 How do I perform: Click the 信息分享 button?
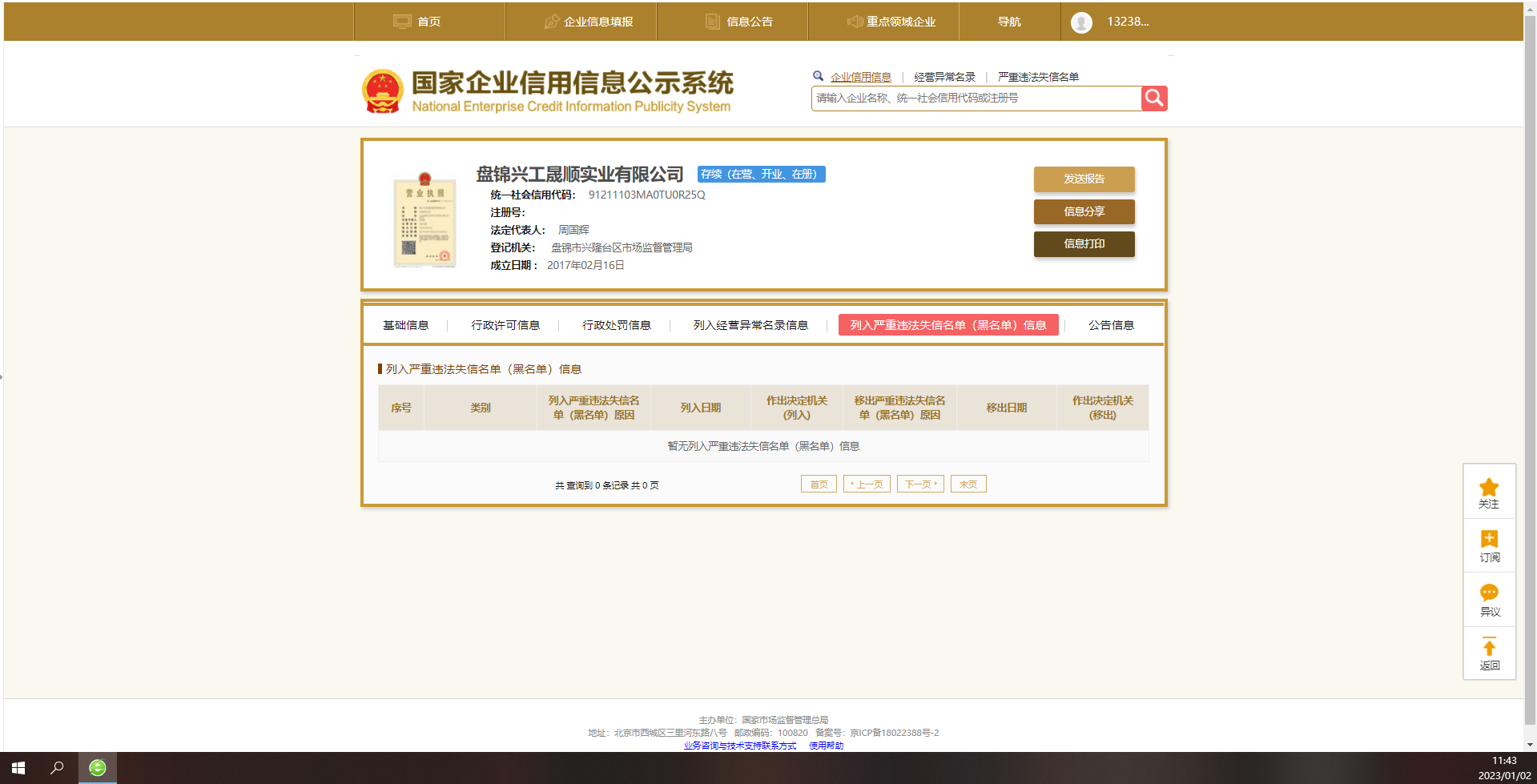point(1084,212)
